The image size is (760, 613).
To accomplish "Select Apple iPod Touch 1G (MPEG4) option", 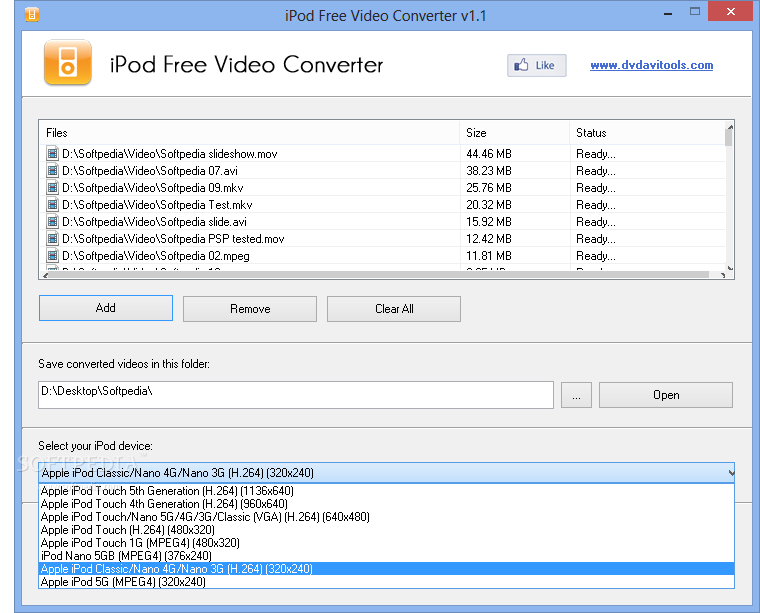I will pos(386,543).
